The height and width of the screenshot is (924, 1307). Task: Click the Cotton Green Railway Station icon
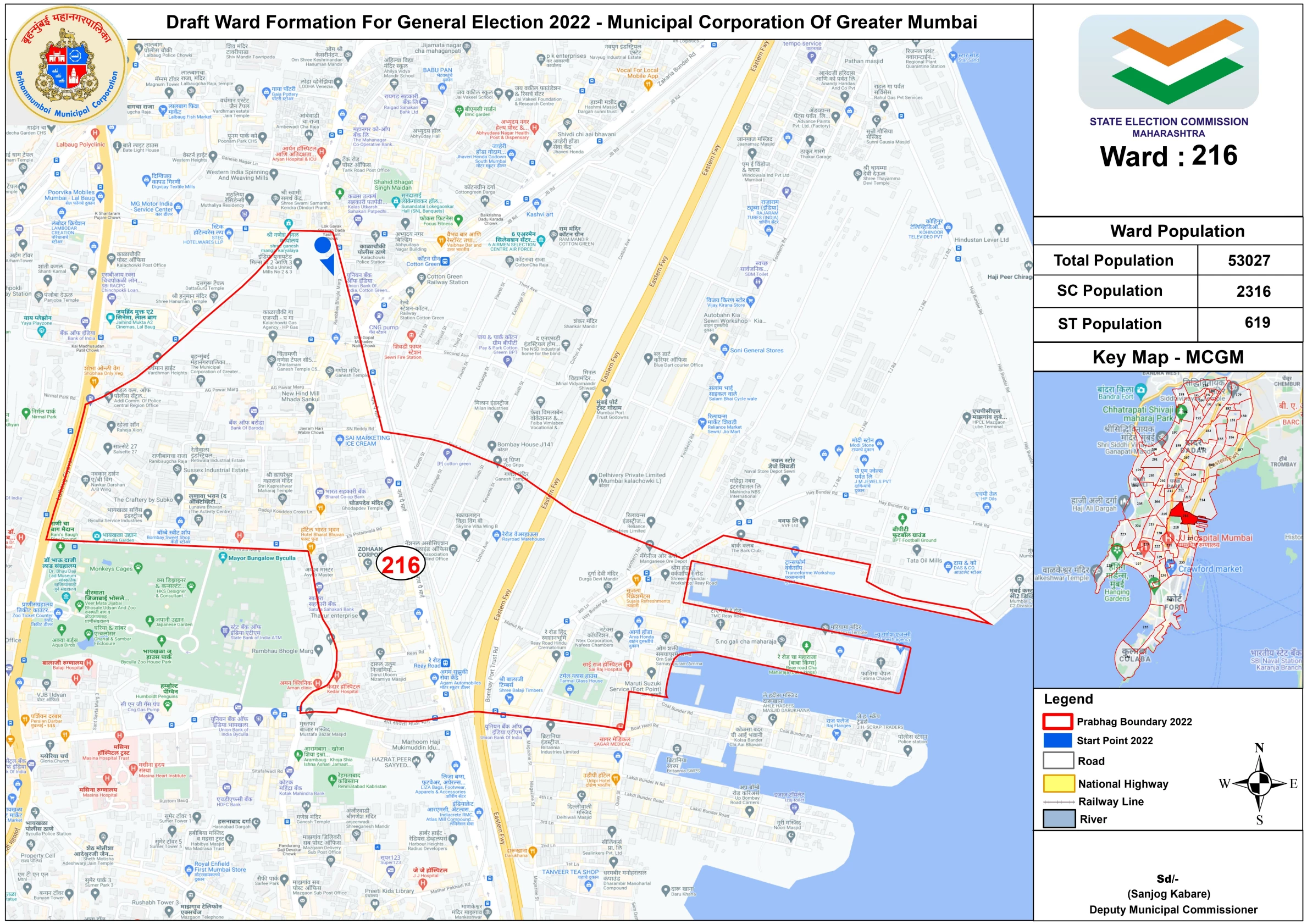click(421, 278)
